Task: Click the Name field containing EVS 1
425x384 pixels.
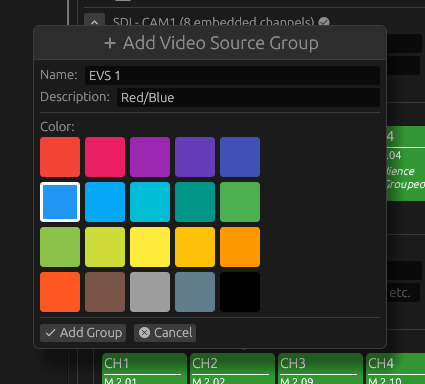Action: pos(232,75)
